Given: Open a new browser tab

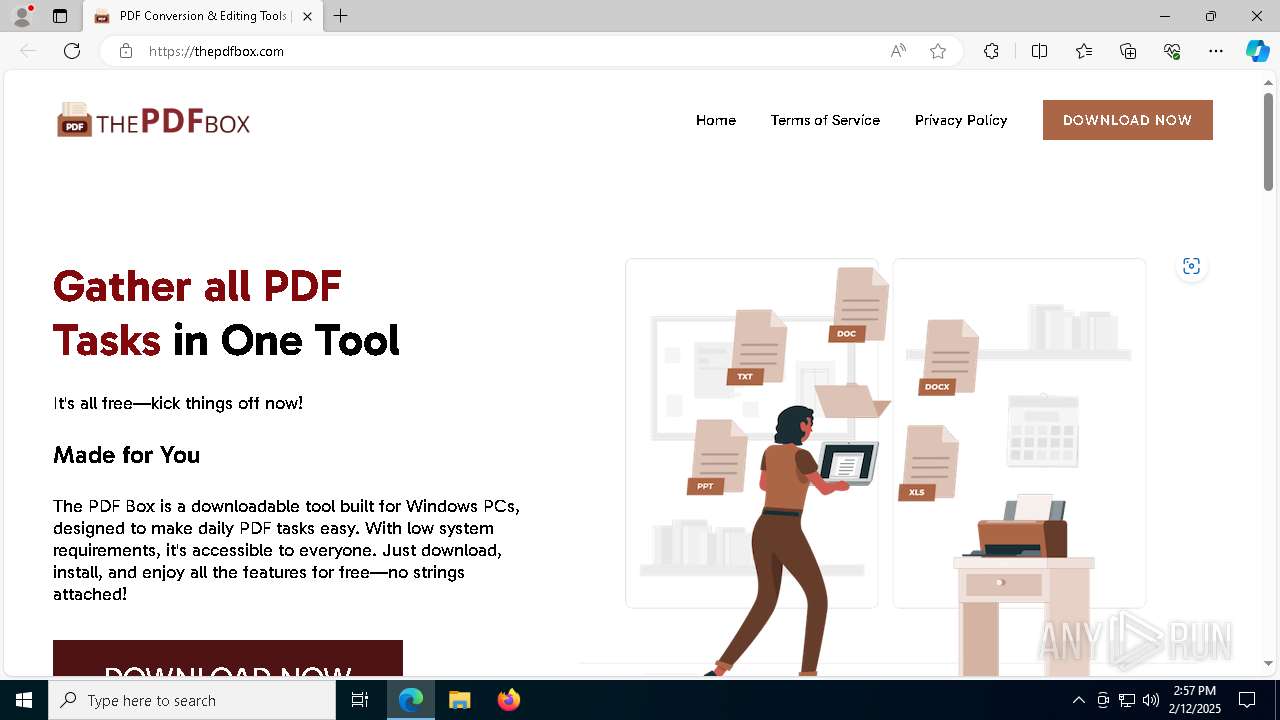Looking at the screenshot, I should click(341, 16).
